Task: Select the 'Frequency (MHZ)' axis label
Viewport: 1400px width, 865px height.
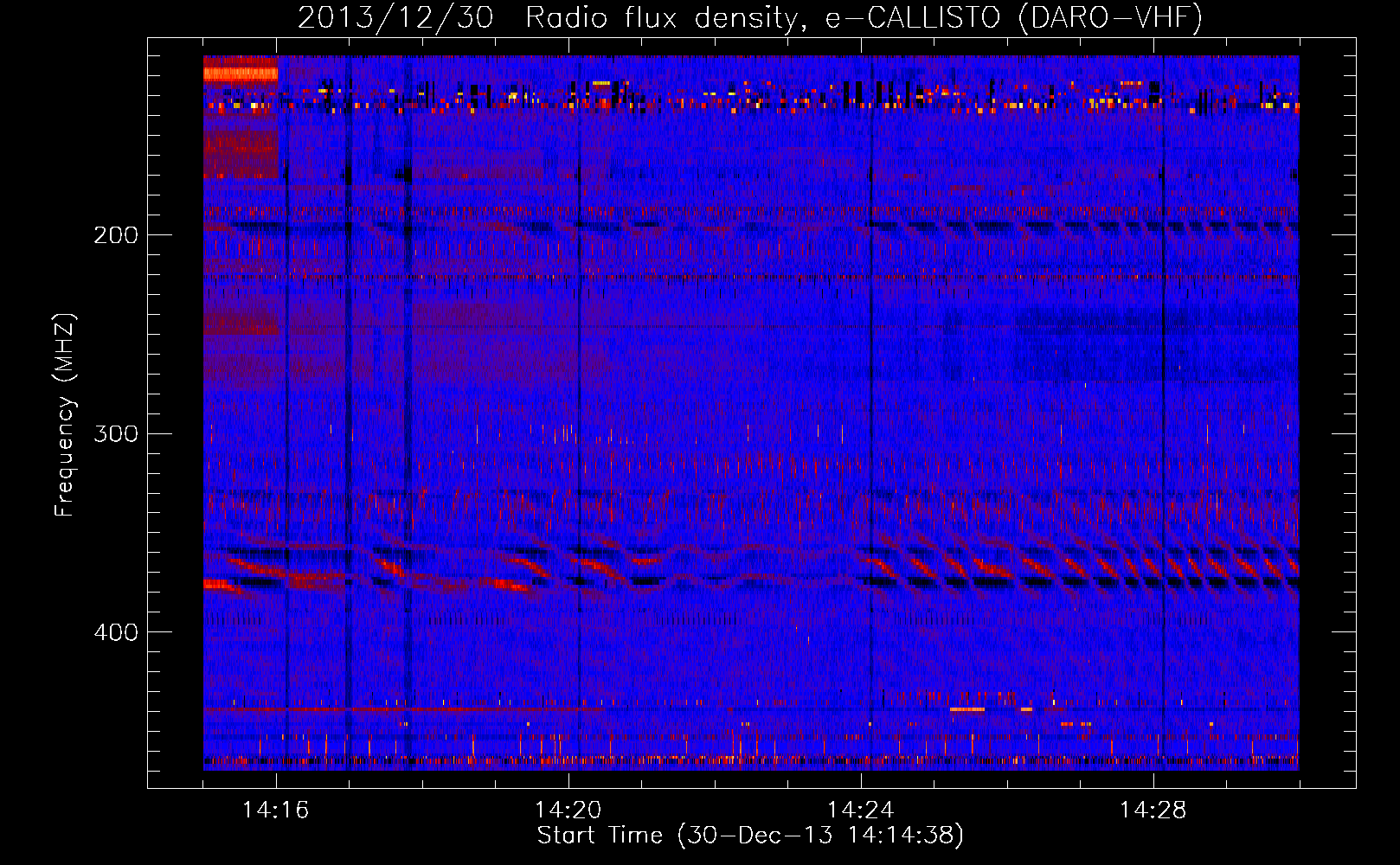Action: pyautogui.click(x=65, y=415)
